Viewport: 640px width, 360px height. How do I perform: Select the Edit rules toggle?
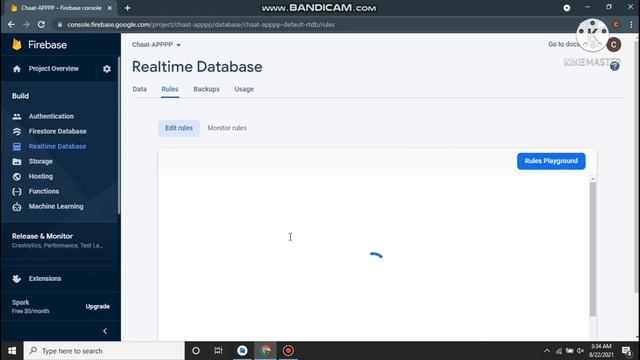[179, 128]
